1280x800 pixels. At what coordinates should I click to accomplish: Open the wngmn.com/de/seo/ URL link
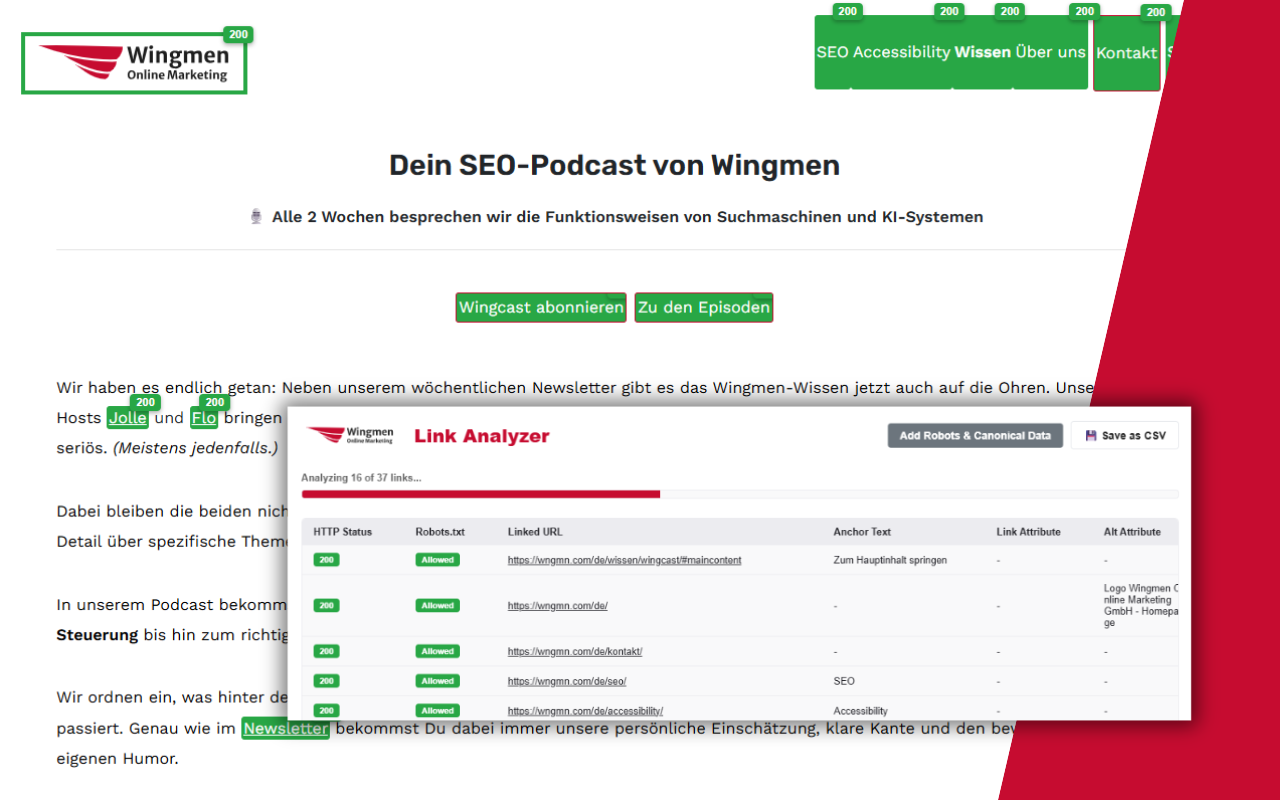[568, 681]
